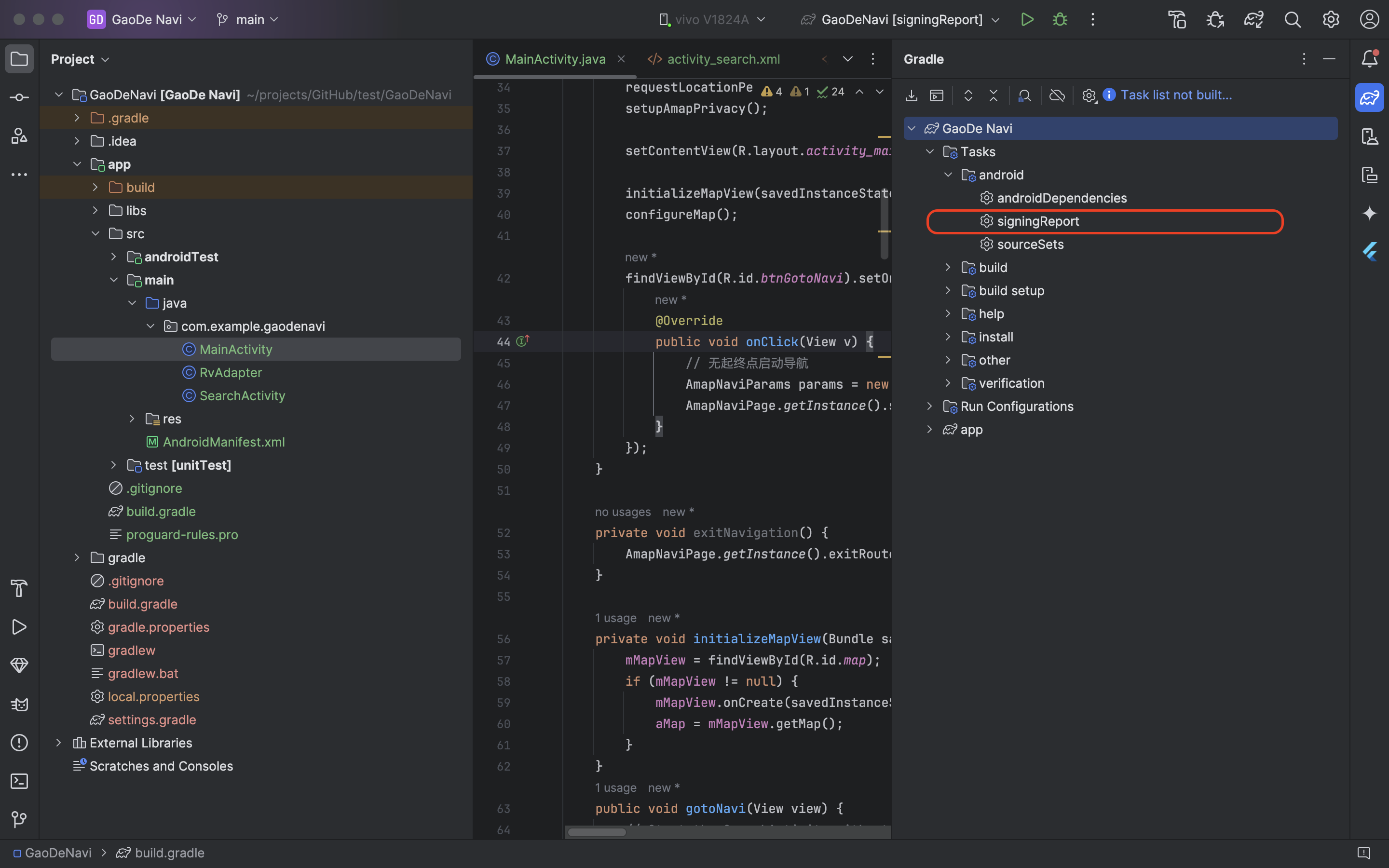Open Gradle build tool settings
Image resolution: width=1389 pixels, height=868 pixels.
point(1089,95)
